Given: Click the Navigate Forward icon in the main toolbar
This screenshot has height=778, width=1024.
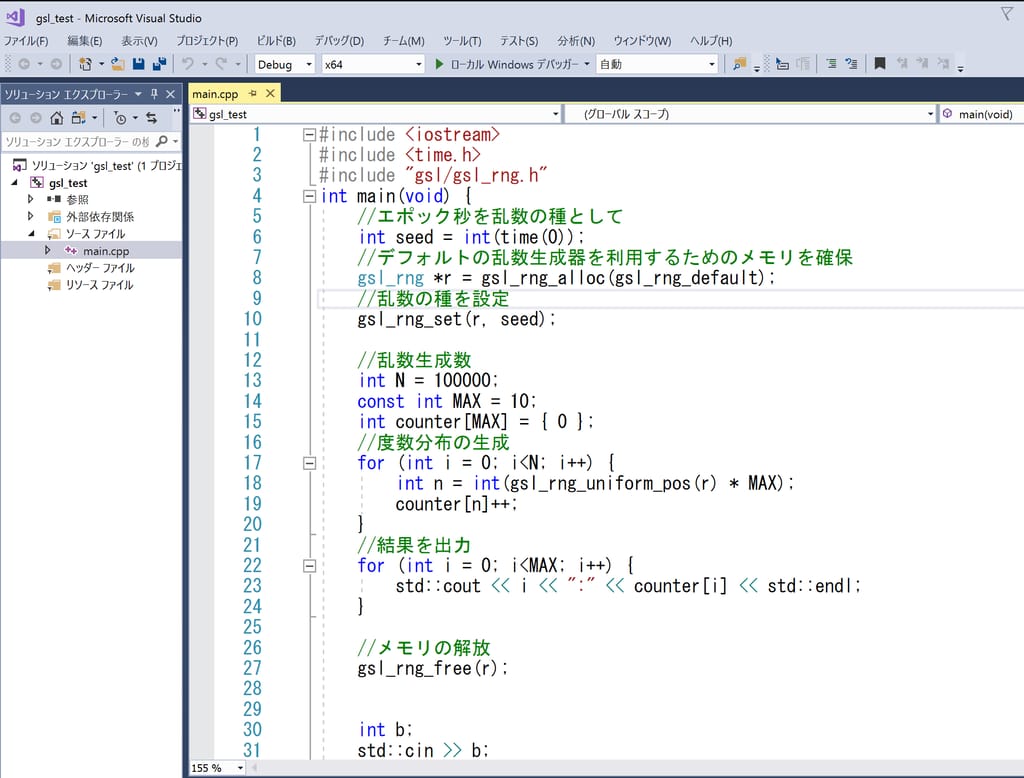Looking at the screenshot, I should coord(56,64).
